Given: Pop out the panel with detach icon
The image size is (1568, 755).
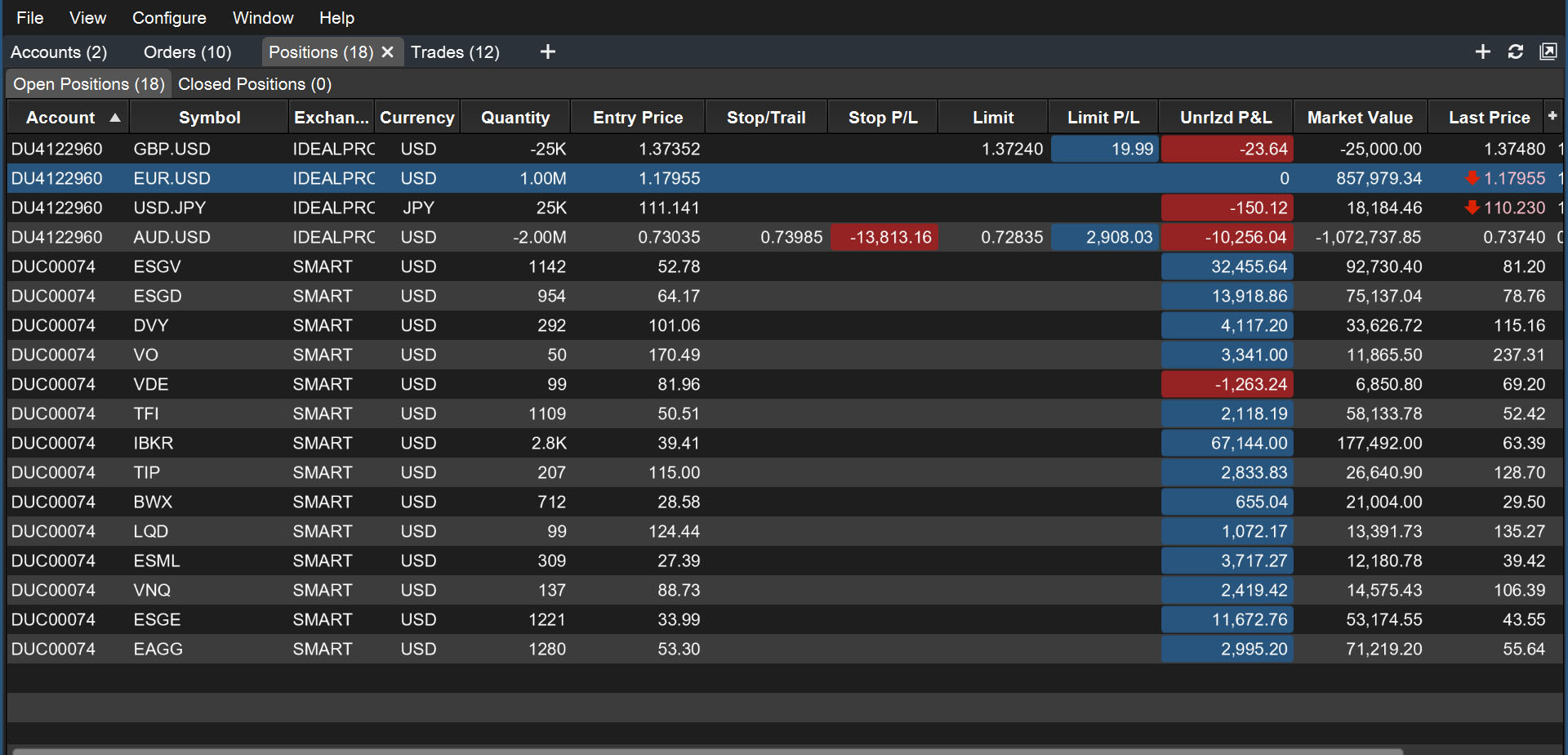Looking at the screenshot, I should coord(1548,52).
